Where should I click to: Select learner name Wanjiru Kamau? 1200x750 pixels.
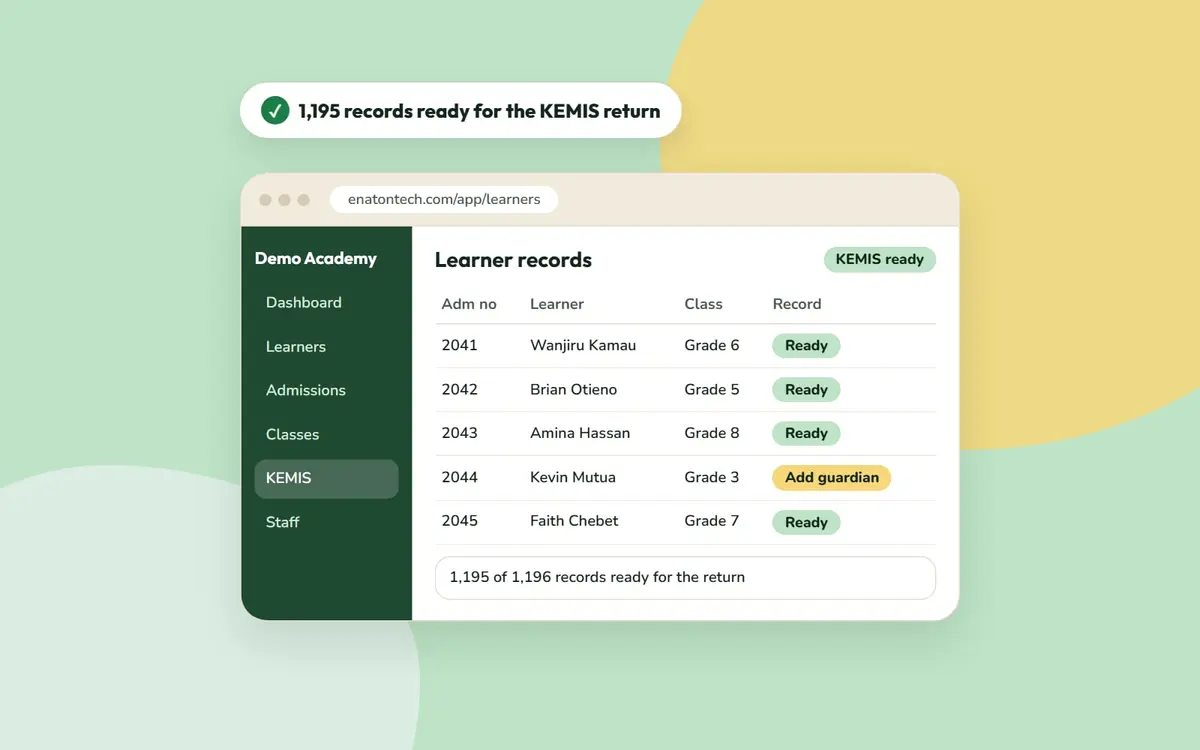pos(583,345)
